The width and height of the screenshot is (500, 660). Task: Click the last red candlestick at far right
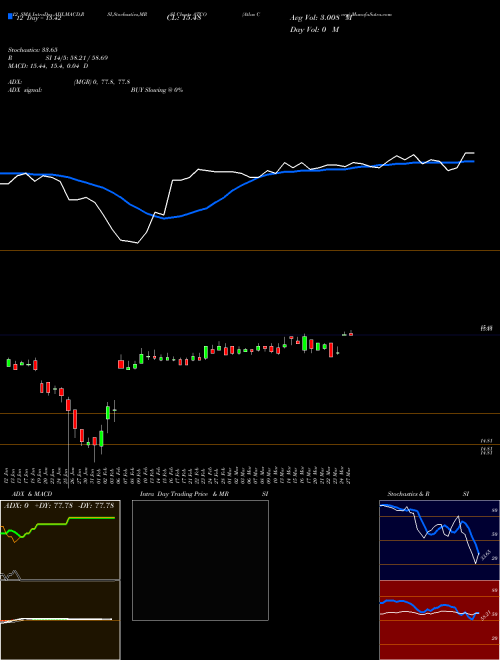(351, 334)
